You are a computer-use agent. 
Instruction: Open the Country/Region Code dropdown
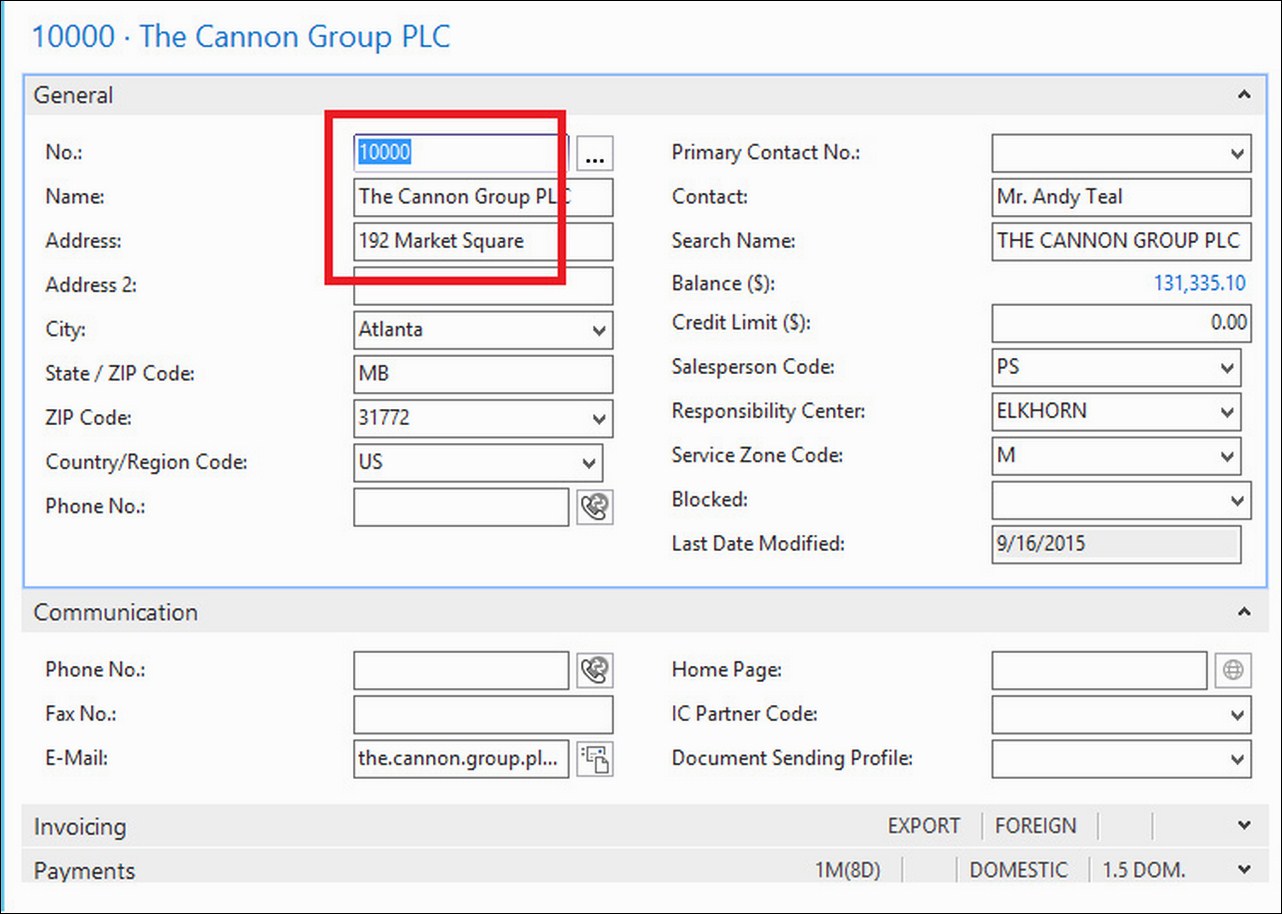[x=589, y=463]
